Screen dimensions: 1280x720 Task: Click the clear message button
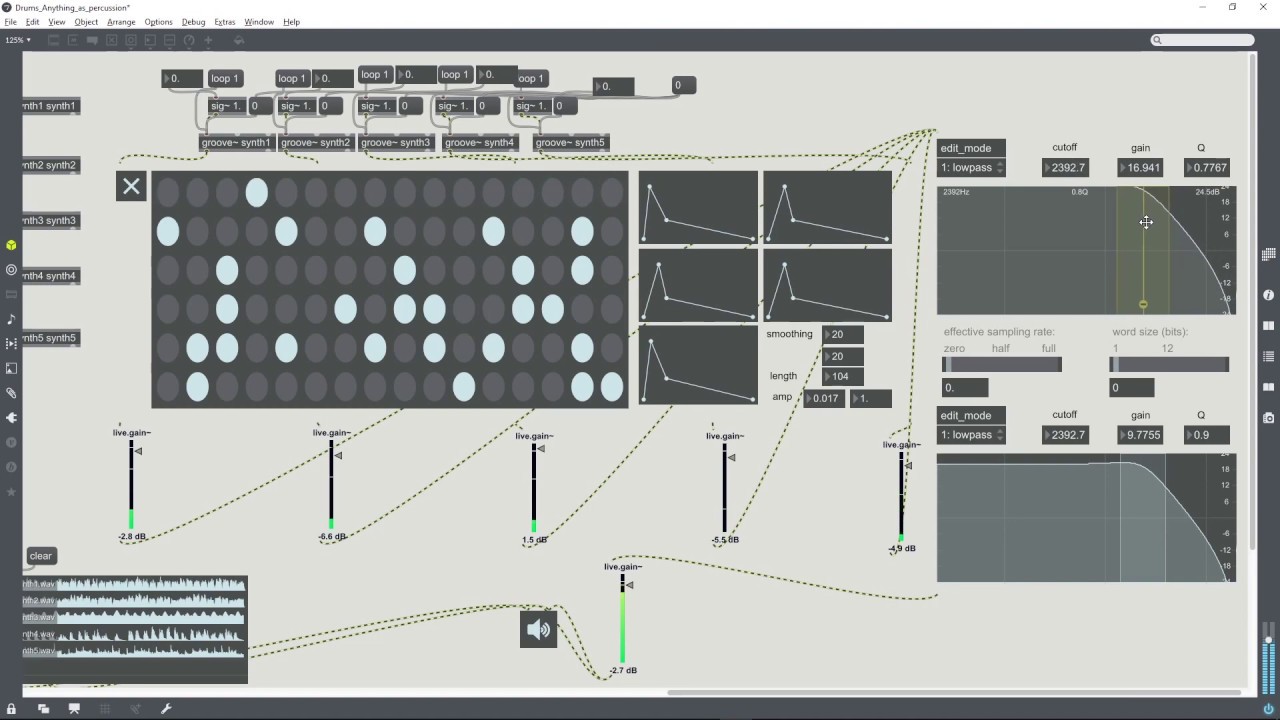pos(40,556)
